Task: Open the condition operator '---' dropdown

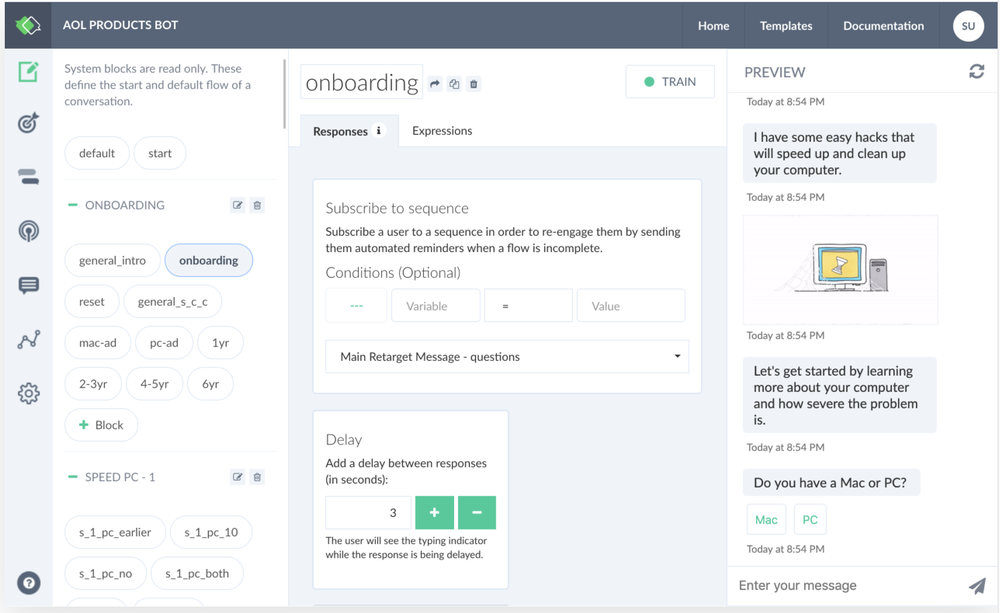Action: pyautogui.click(x=357, y=306)
